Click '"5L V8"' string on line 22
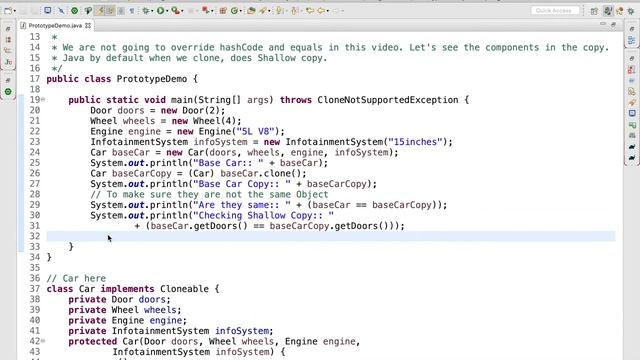Image resolution: width=640 pixels, height=360 pixels. [255, 131]
